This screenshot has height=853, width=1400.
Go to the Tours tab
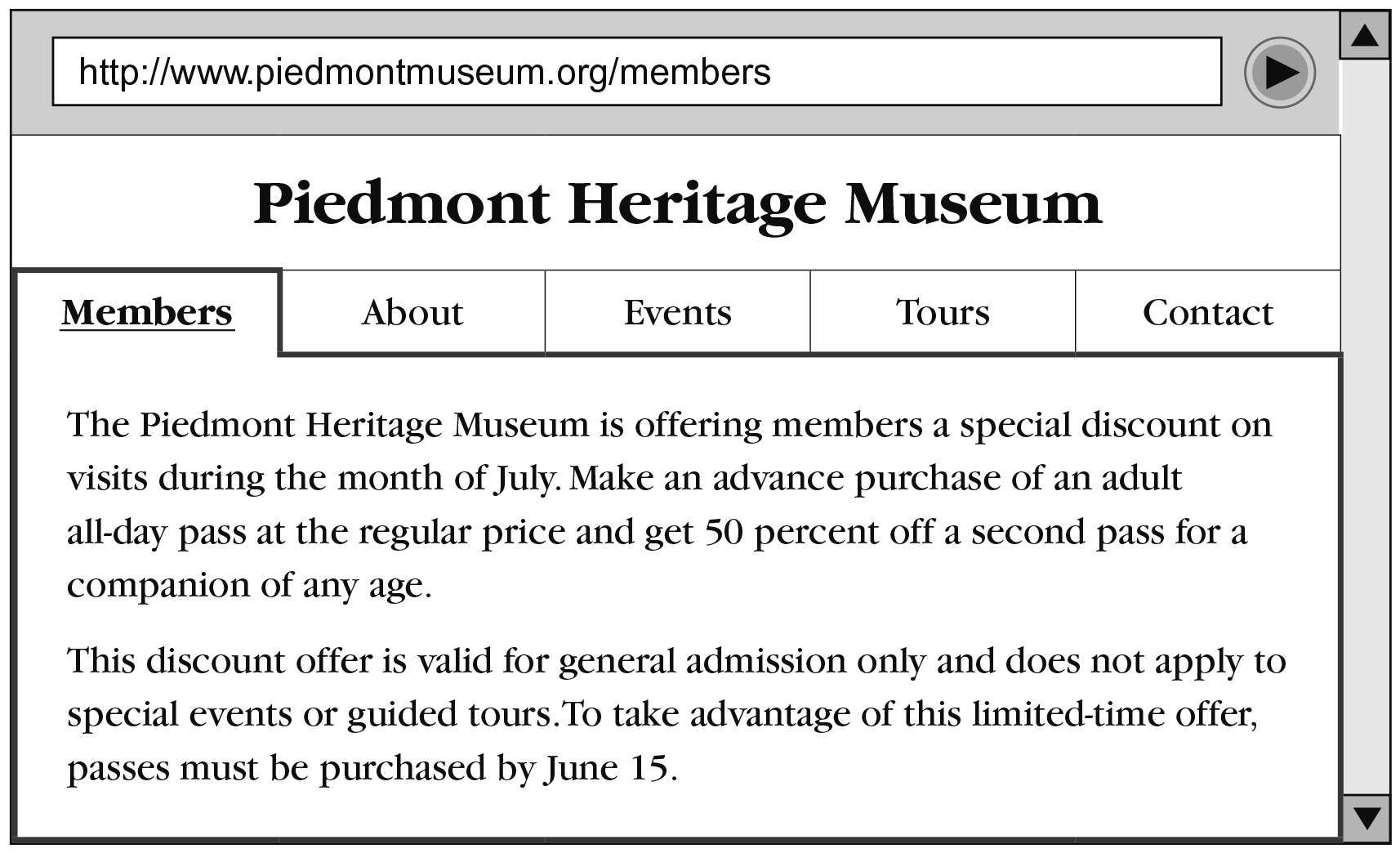pyautogui.click(x=943, y=312)
